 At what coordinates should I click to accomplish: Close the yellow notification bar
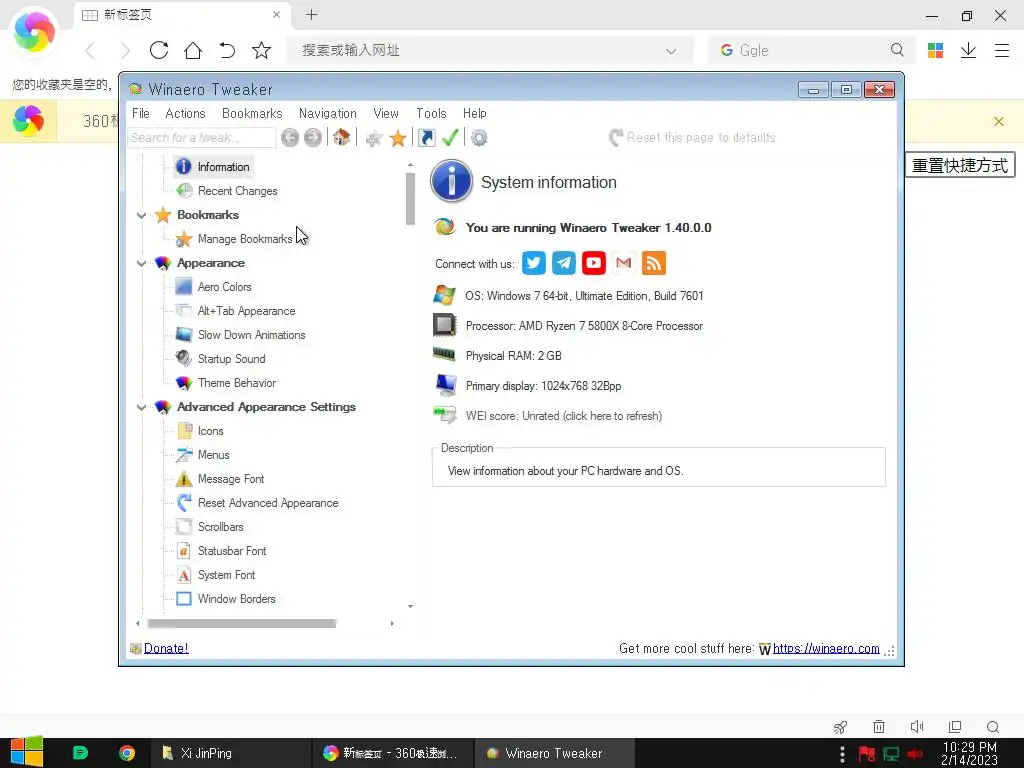pos(999,121)
